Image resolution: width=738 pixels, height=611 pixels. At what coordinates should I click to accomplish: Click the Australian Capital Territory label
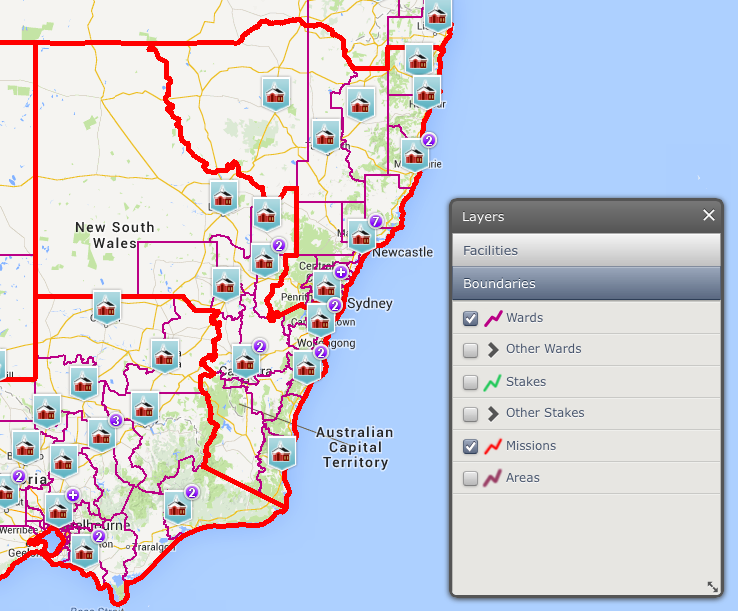(355, 447)
